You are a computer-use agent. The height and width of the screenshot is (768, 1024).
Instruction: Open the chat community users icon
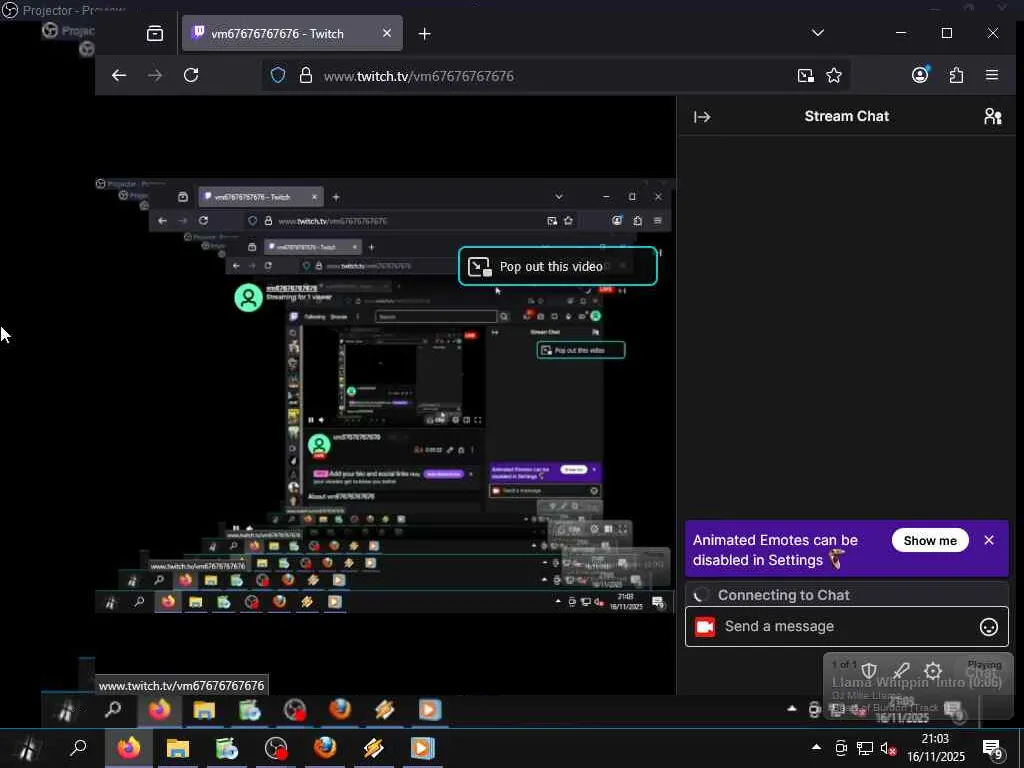coord(993,116)
